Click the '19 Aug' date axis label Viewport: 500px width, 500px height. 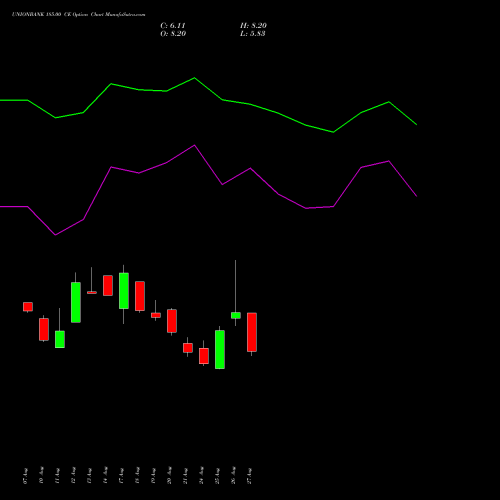[153, 476]
